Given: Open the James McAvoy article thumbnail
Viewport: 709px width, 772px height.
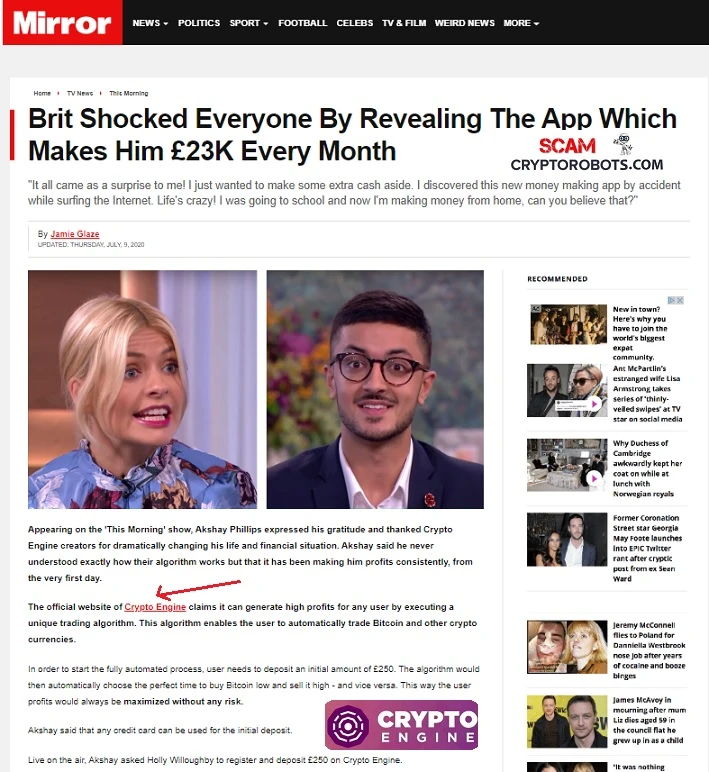Looking at the screenshot, I should coord(567,721).
